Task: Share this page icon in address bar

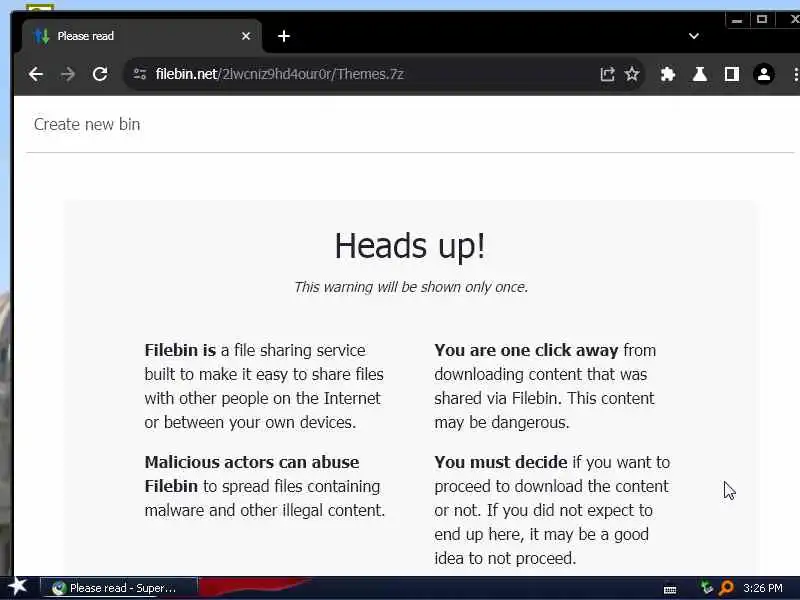Action: click(607, 74)
